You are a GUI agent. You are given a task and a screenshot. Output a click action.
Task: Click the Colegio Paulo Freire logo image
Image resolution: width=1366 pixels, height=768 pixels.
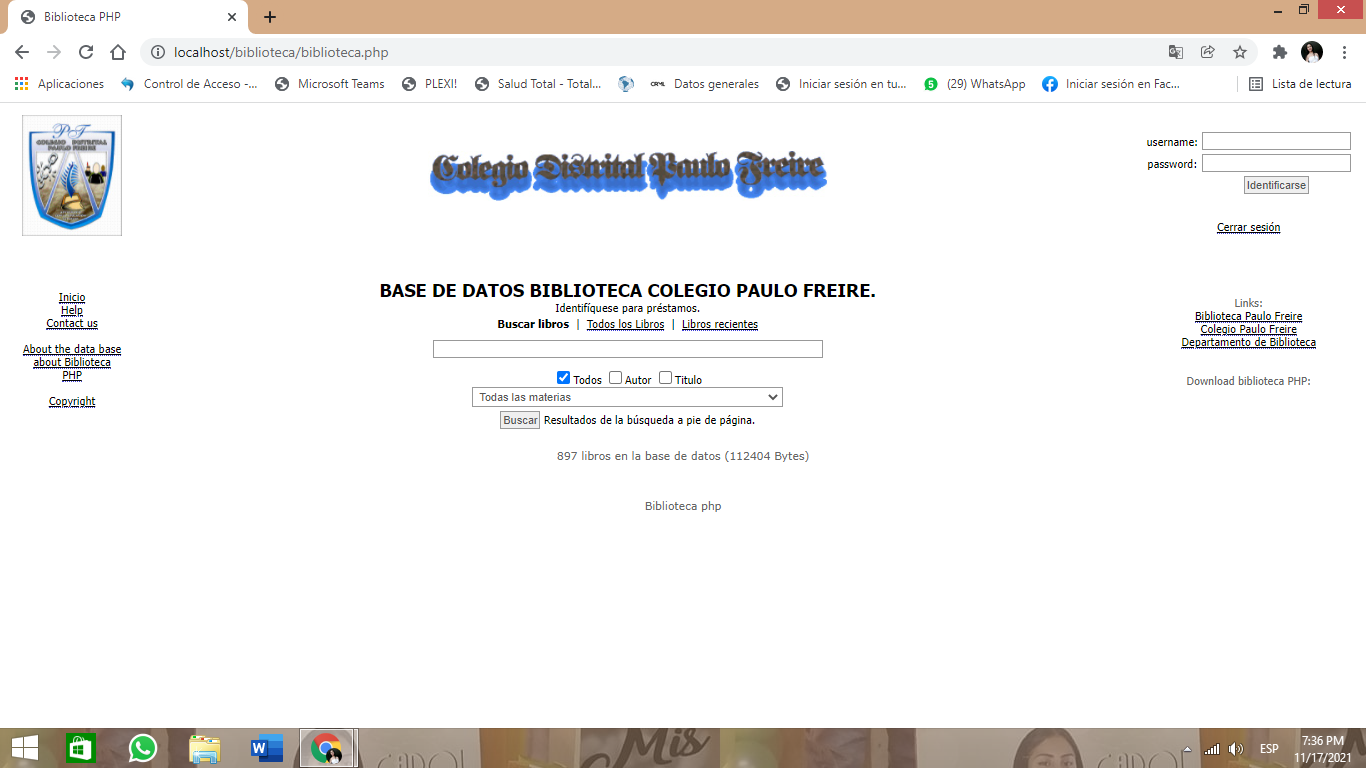pyautogui.click(x=72, y=176)
